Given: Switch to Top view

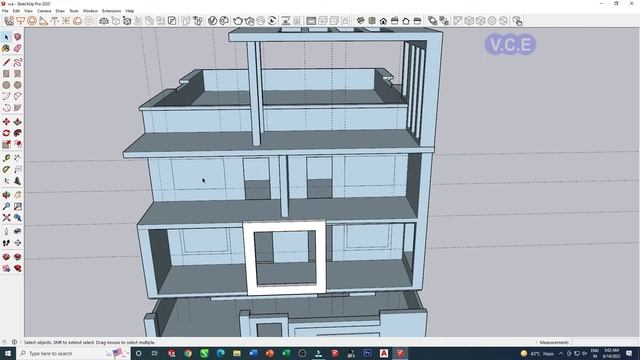Looking at the screenshot, I should [x=372, y=21].
